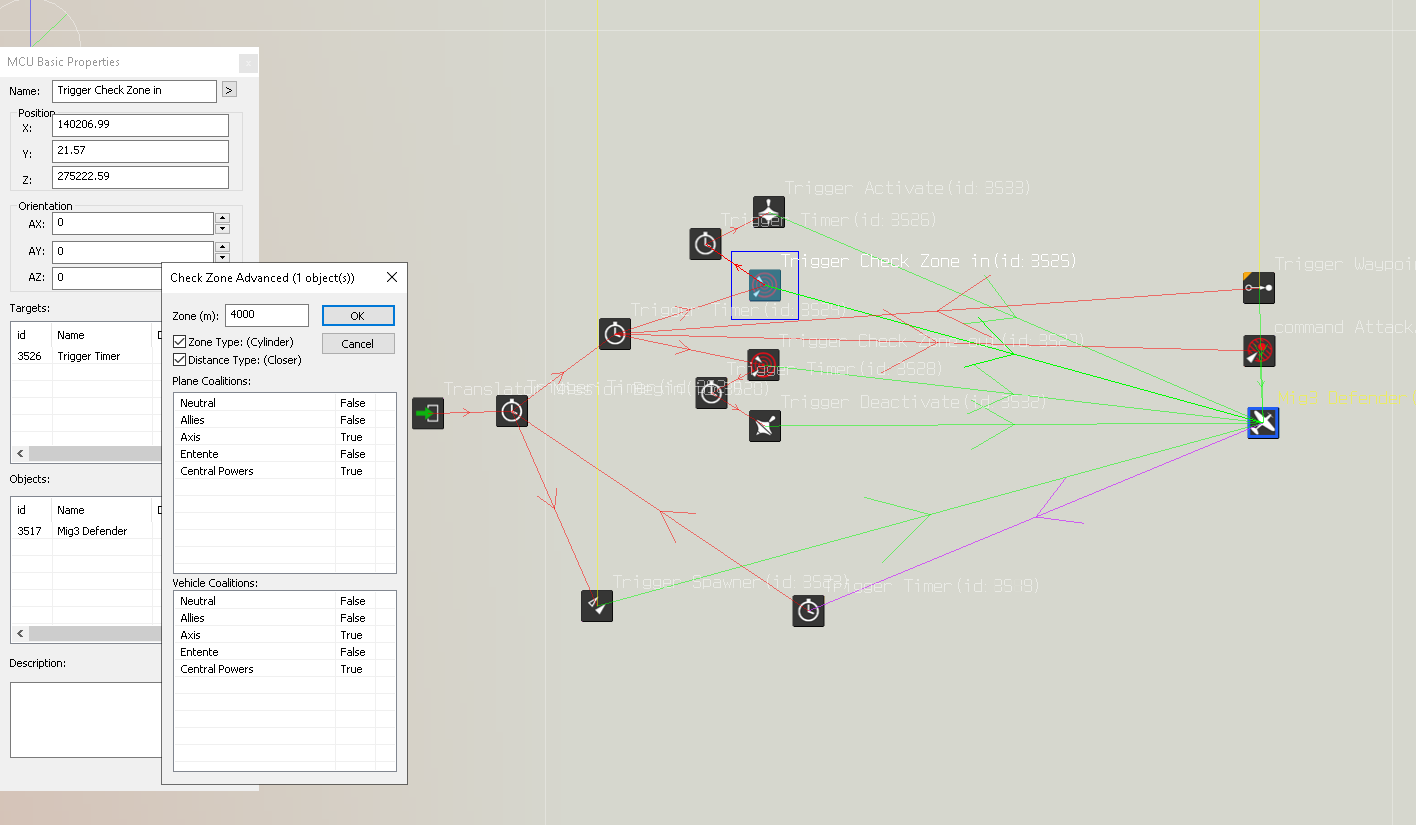This screenshot has height=825, width=1416.
Task: Select Axis row in Plane Coalitions
Action: 285,437
